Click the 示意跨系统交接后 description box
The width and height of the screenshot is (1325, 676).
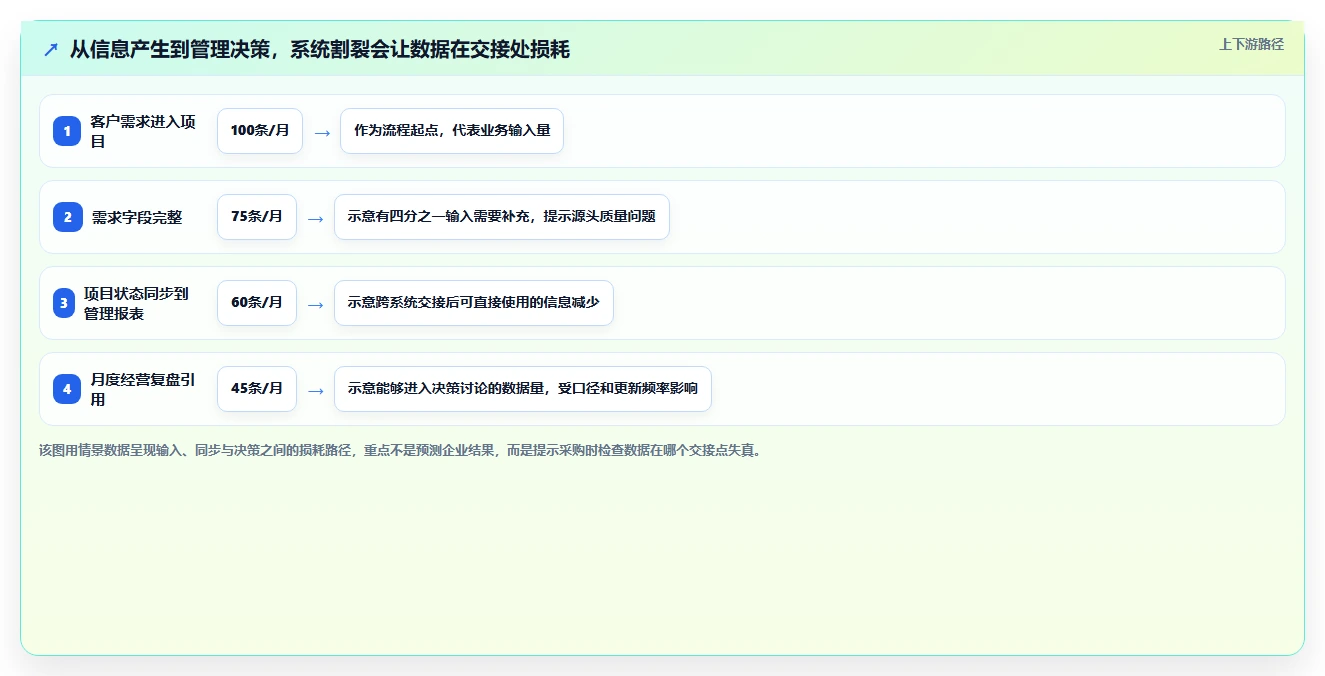coord(474,303)
